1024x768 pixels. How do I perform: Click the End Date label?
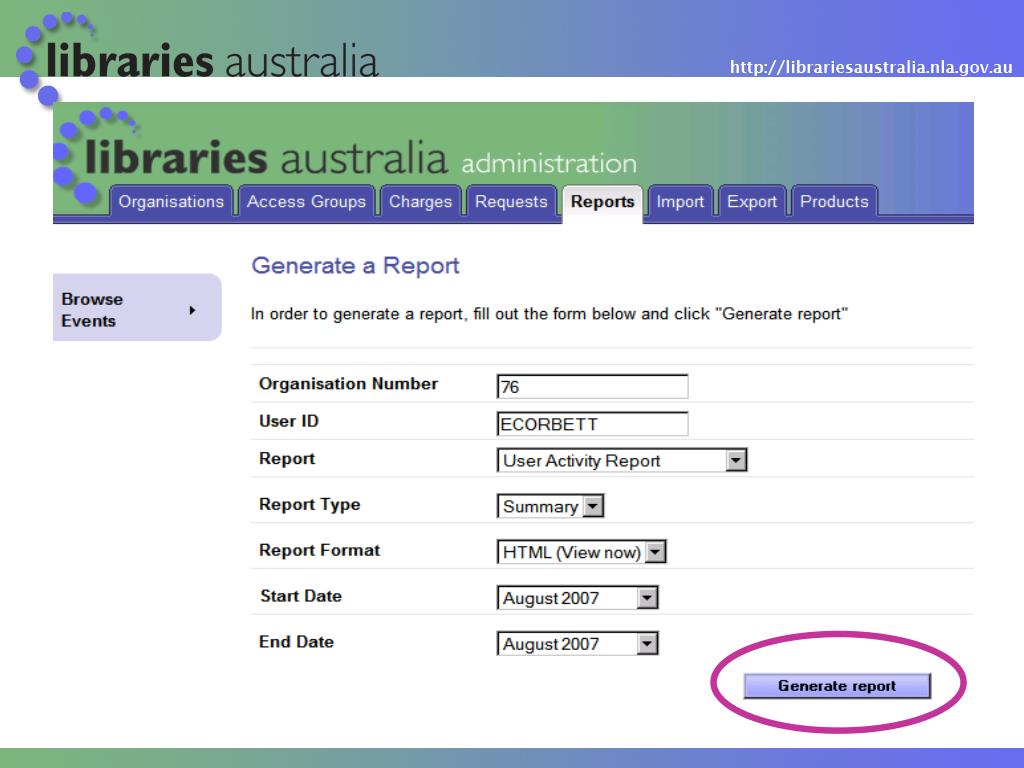point(296,642)
